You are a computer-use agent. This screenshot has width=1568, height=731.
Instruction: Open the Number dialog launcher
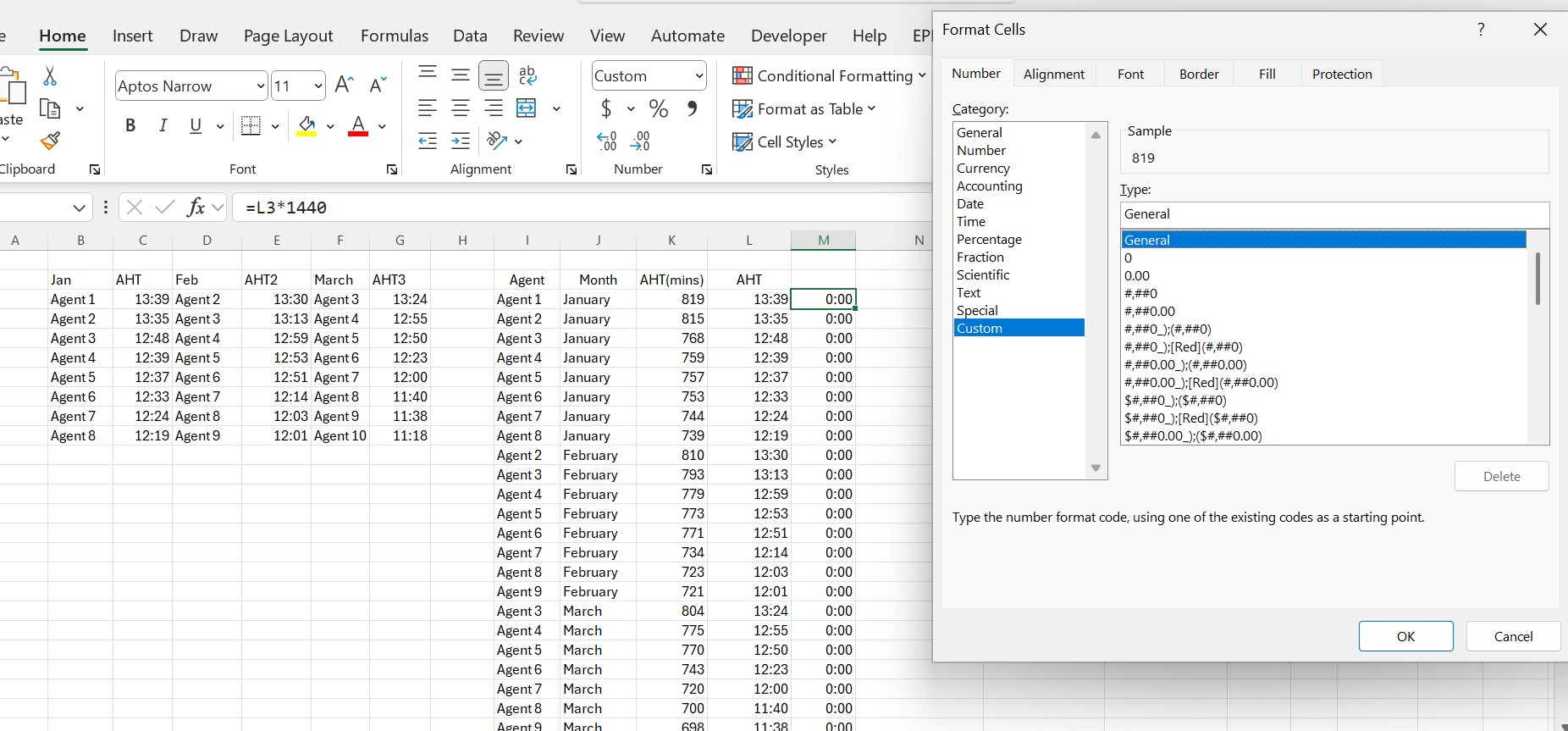click(x=707, y=169)
